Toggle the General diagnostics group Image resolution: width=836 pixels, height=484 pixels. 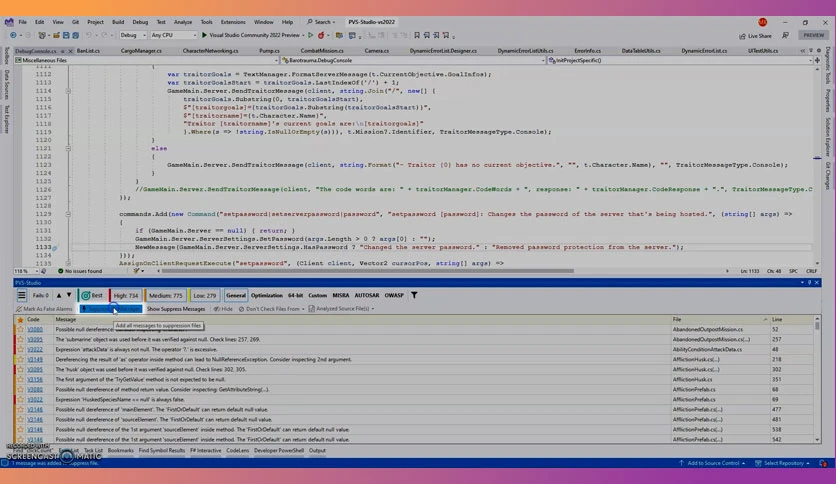point(236,295)
